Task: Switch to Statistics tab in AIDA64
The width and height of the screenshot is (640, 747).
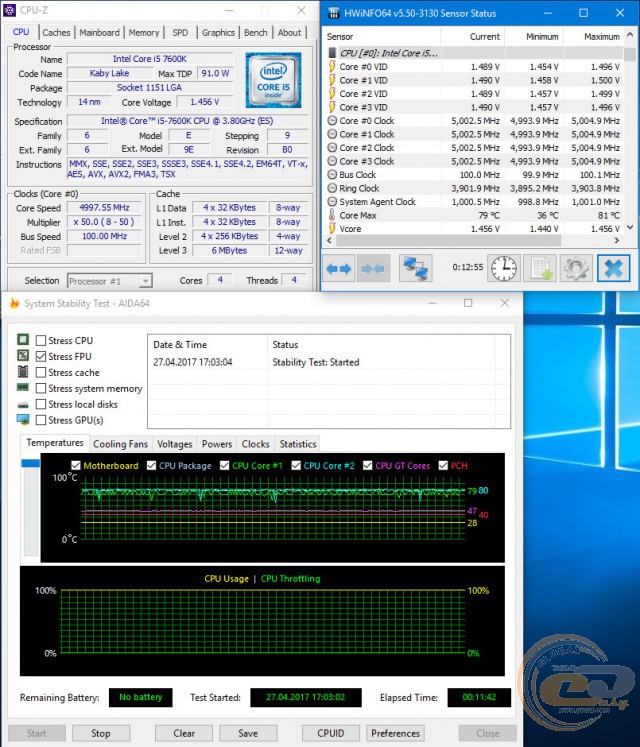Action: pyautogui.click(x=298, y=444)
